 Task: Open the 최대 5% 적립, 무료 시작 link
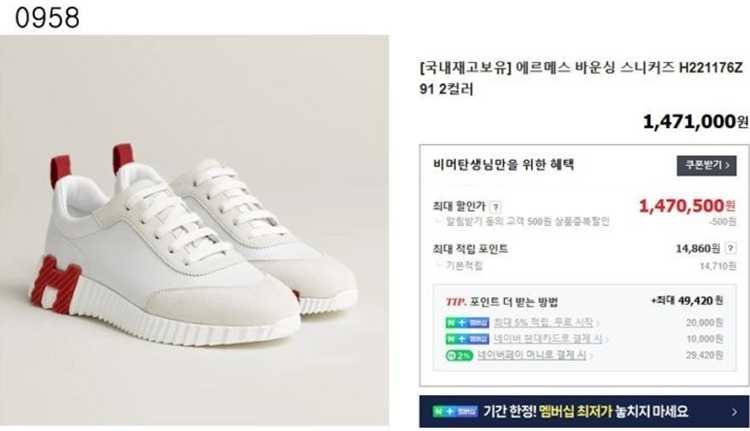tap(543, 322)
